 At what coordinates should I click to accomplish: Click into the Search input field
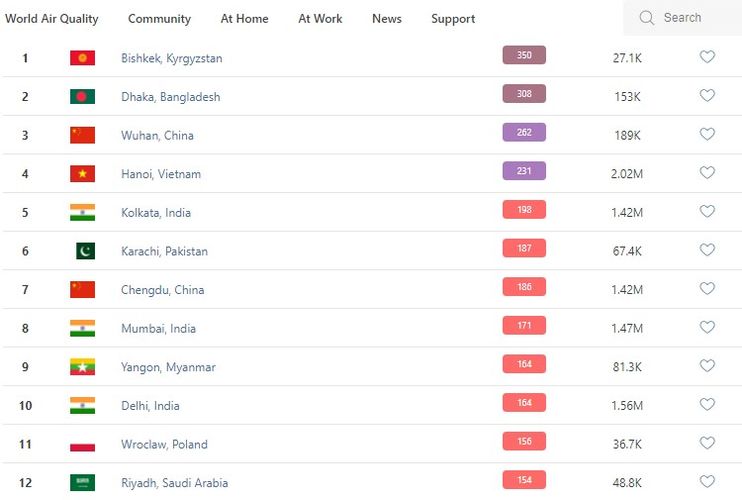[x=692, y=18]
